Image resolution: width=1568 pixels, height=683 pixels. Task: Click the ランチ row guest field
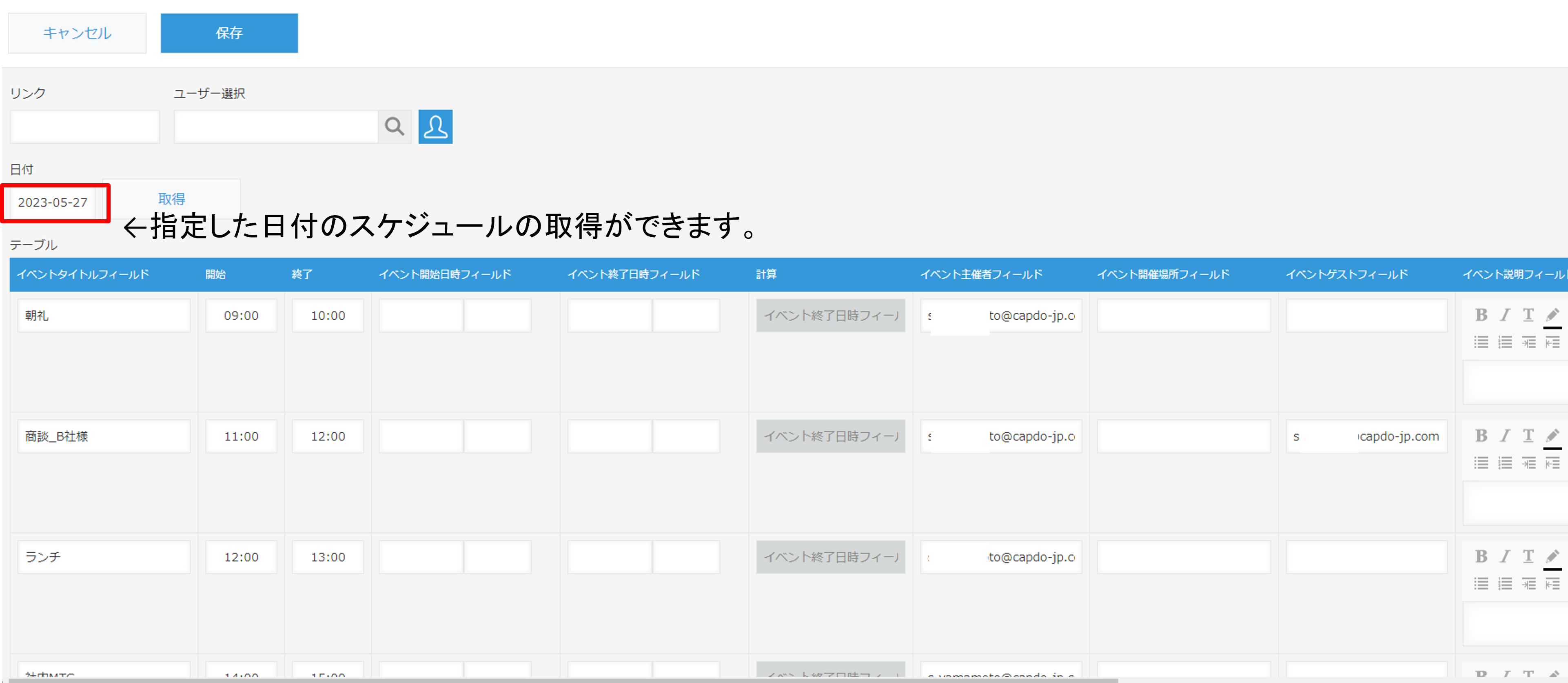click(1366, 557)
